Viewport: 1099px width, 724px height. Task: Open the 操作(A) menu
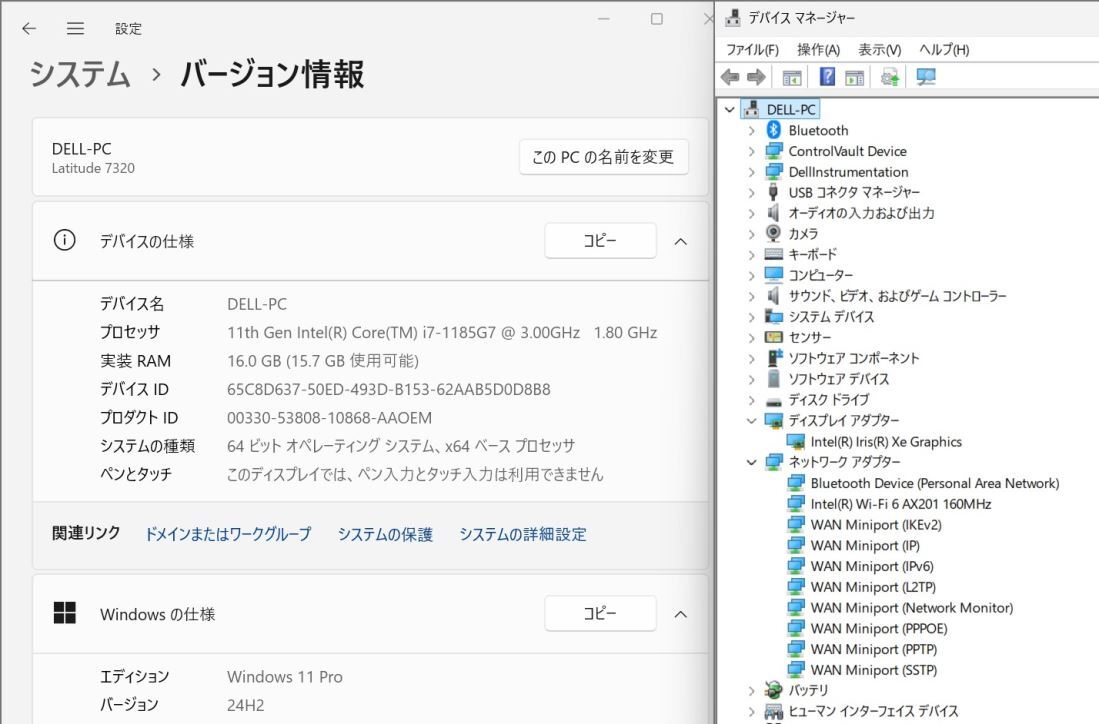(818, 50)
